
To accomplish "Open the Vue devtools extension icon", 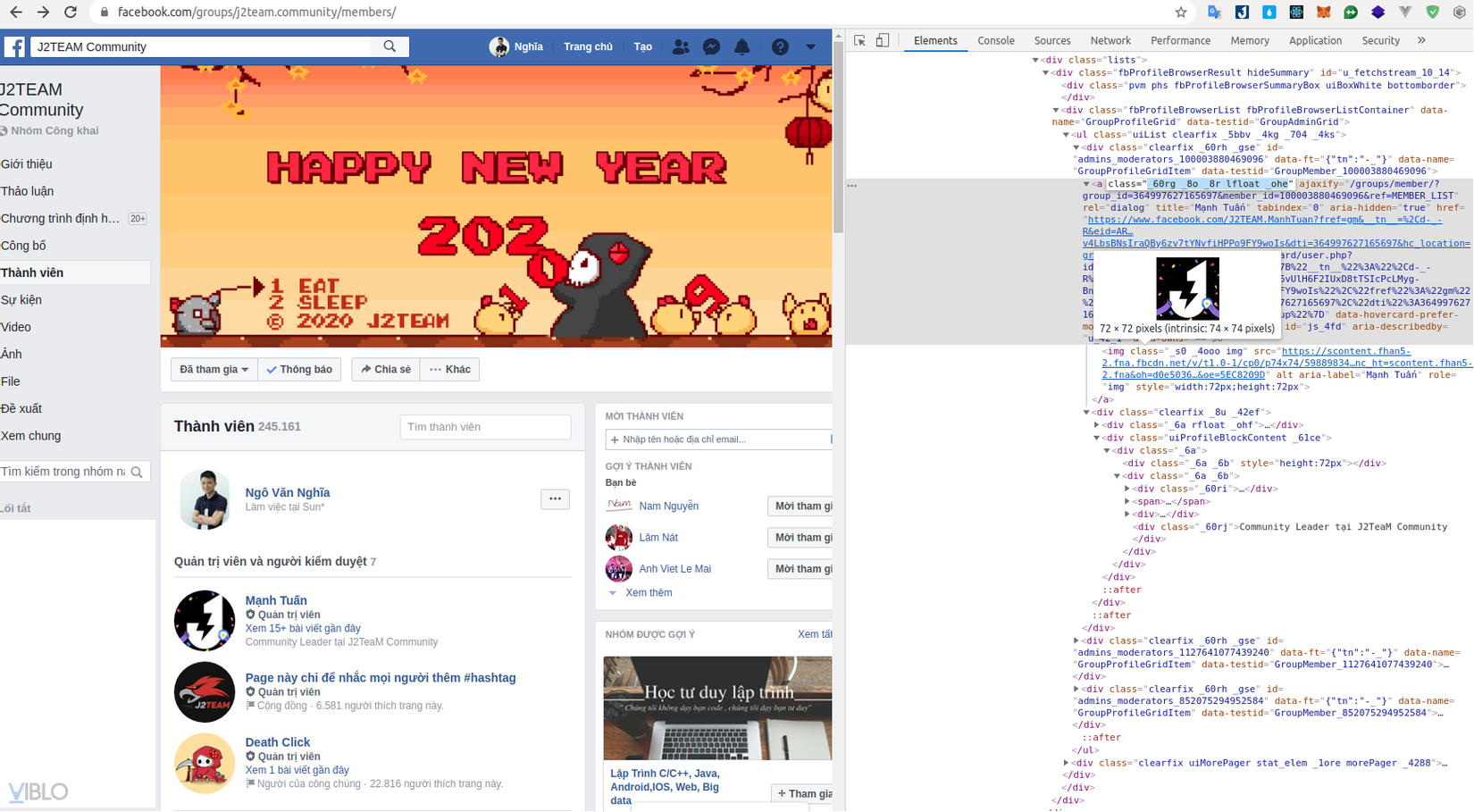I will click(x=1405, y=13).
